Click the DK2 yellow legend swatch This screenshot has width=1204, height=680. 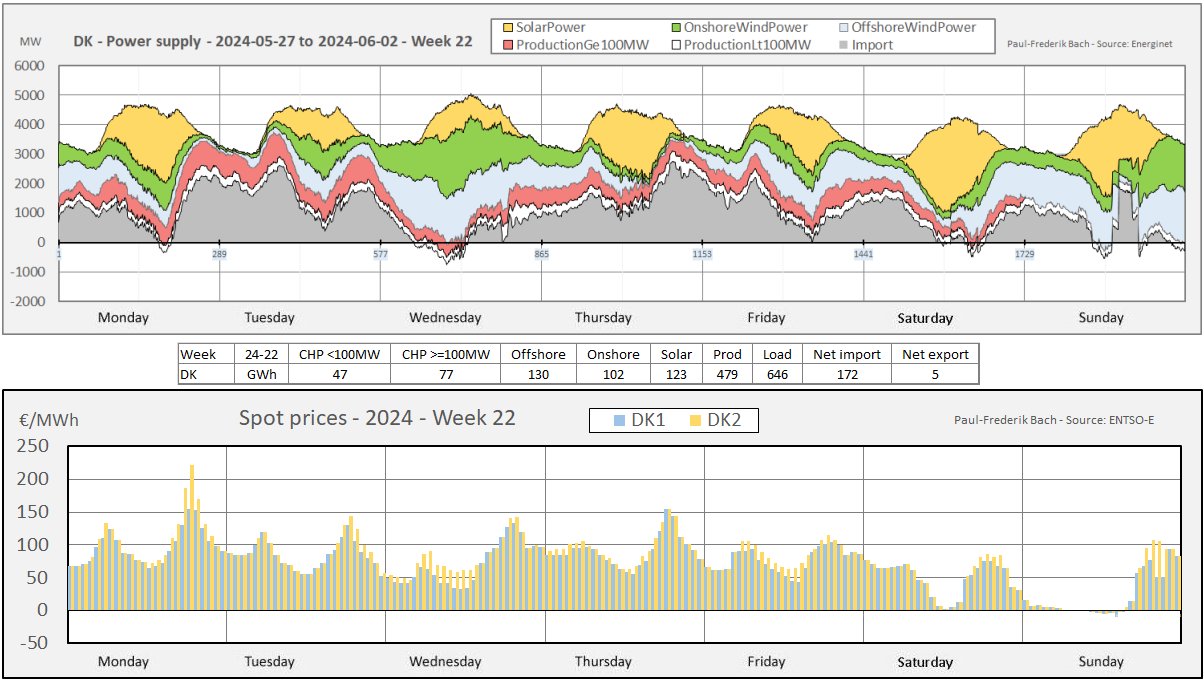[694, 421]
